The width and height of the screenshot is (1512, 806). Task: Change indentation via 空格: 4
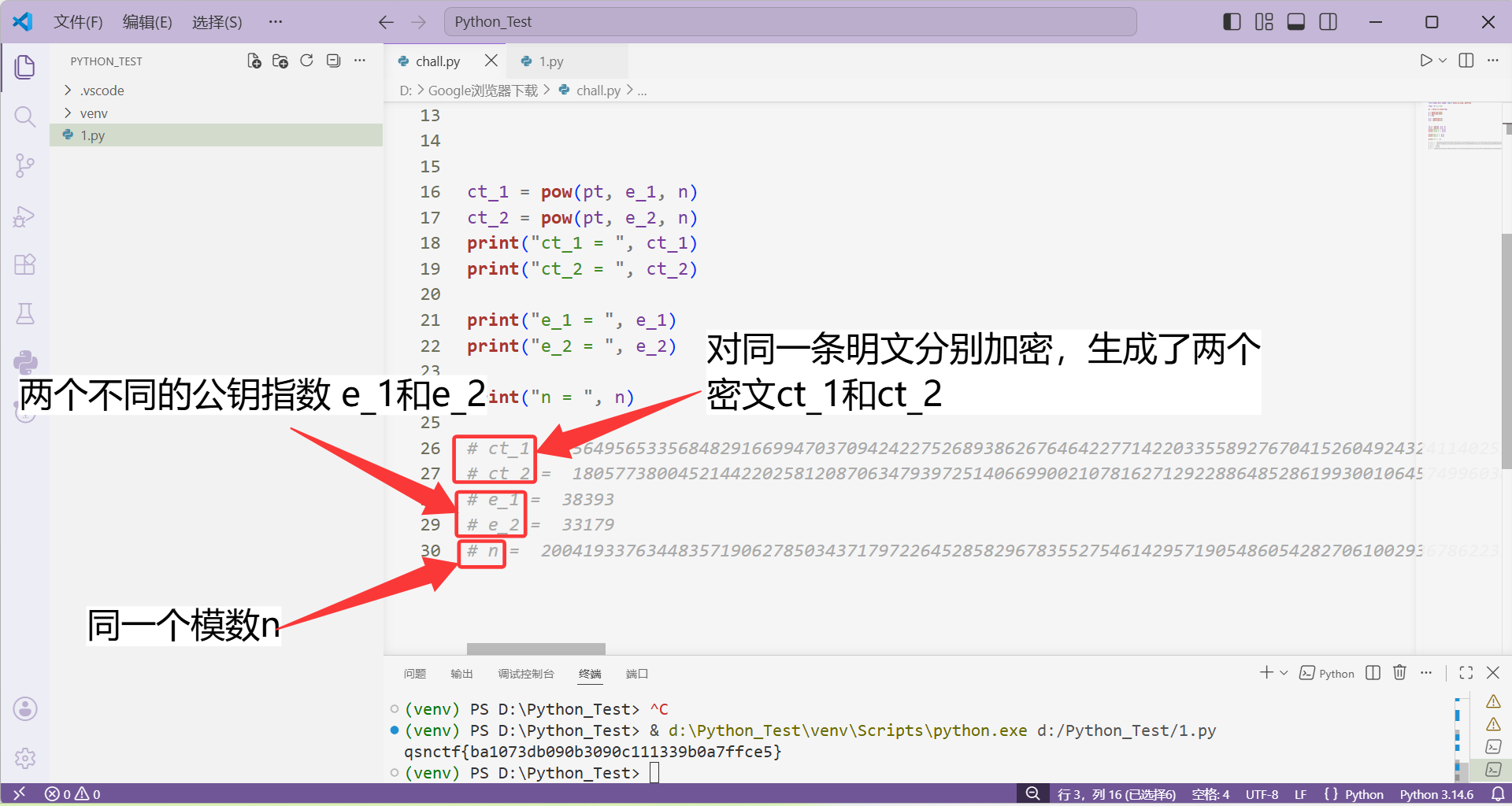1210,794
